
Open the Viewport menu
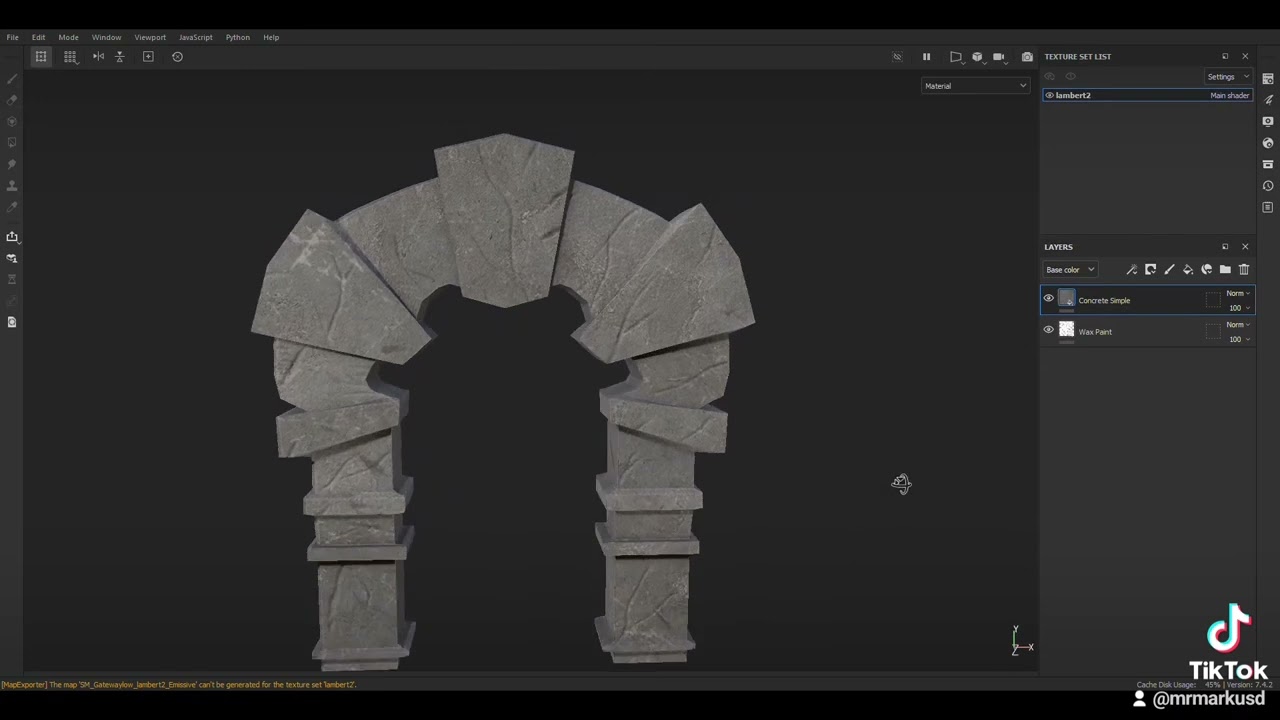click(x=150, y=37)
